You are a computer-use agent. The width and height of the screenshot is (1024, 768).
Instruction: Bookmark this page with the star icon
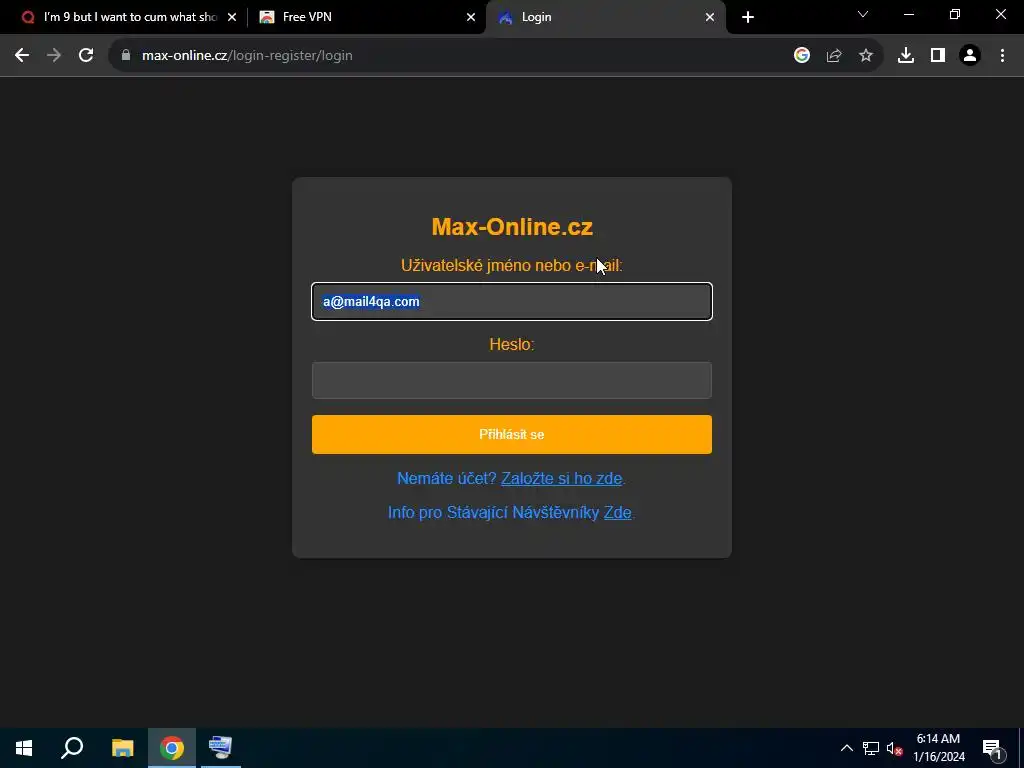pos(866,56)
